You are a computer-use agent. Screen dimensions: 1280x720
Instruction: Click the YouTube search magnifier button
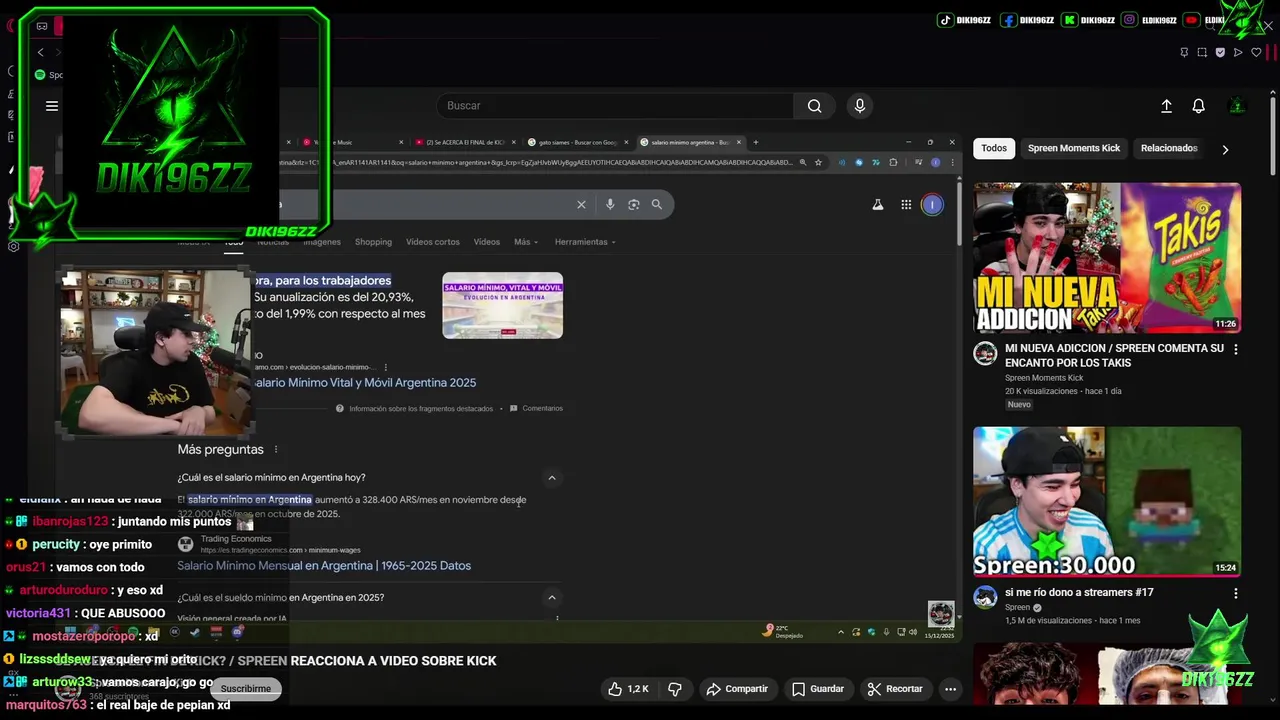tap(815, 106)
